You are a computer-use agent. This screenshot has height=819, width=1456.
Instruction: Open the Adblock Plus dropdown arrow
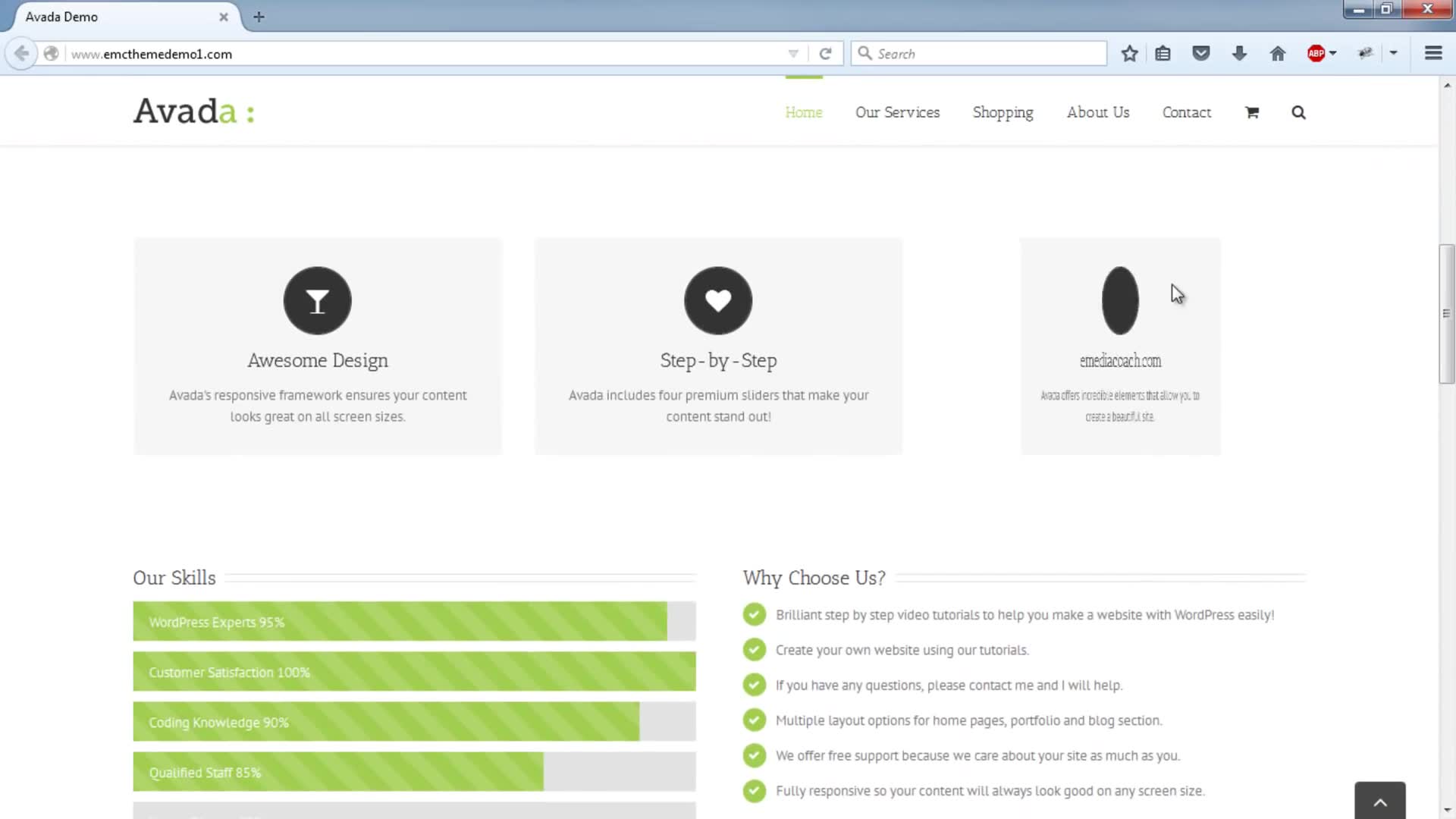[1333, 54]
